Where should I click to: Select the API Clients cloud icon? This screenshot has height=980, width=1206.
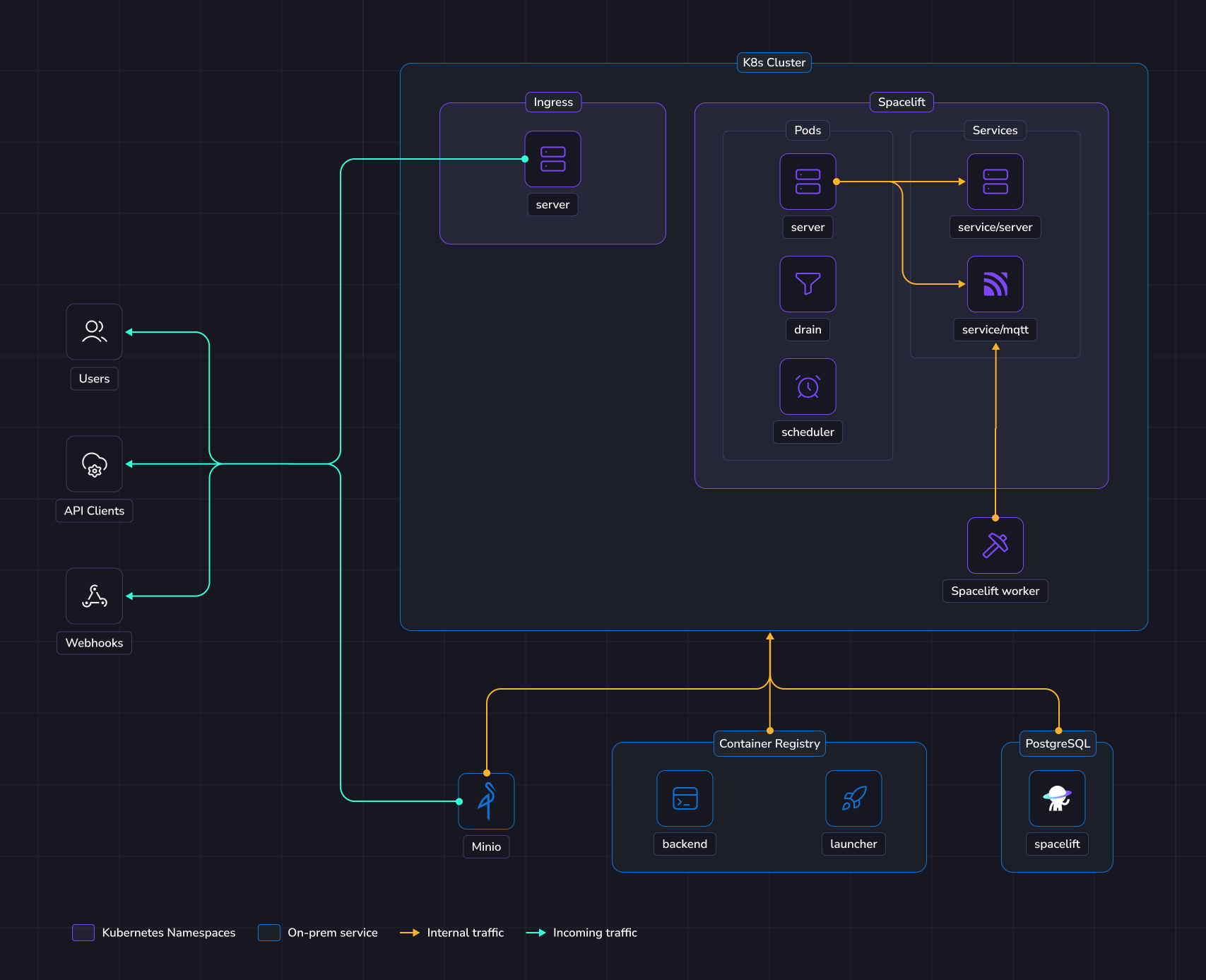coord(94,464)
